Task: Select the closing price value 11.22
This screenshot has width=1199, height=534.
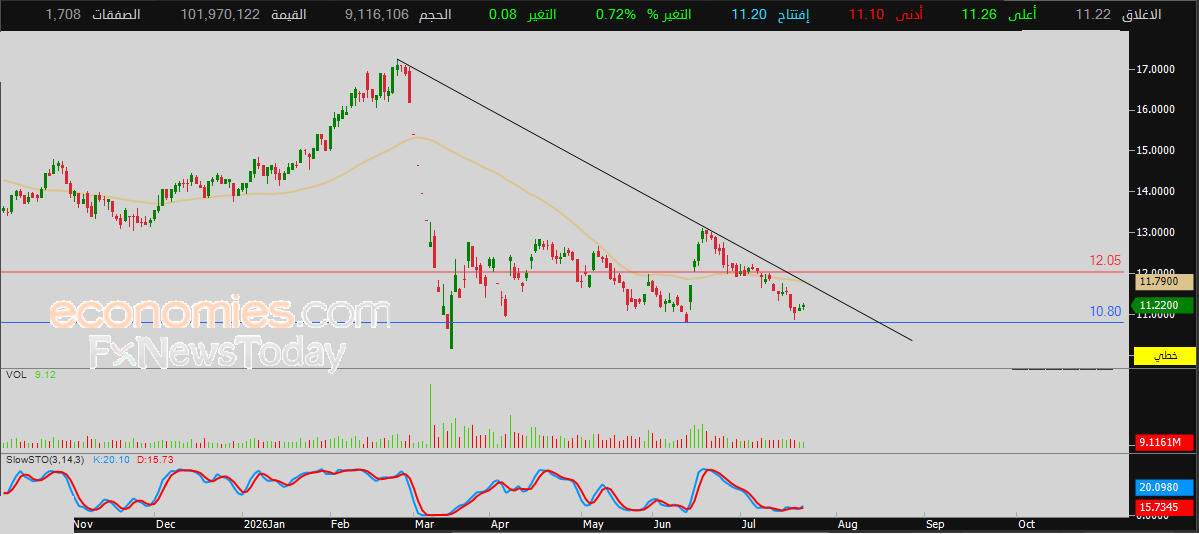Action: 1093,15
